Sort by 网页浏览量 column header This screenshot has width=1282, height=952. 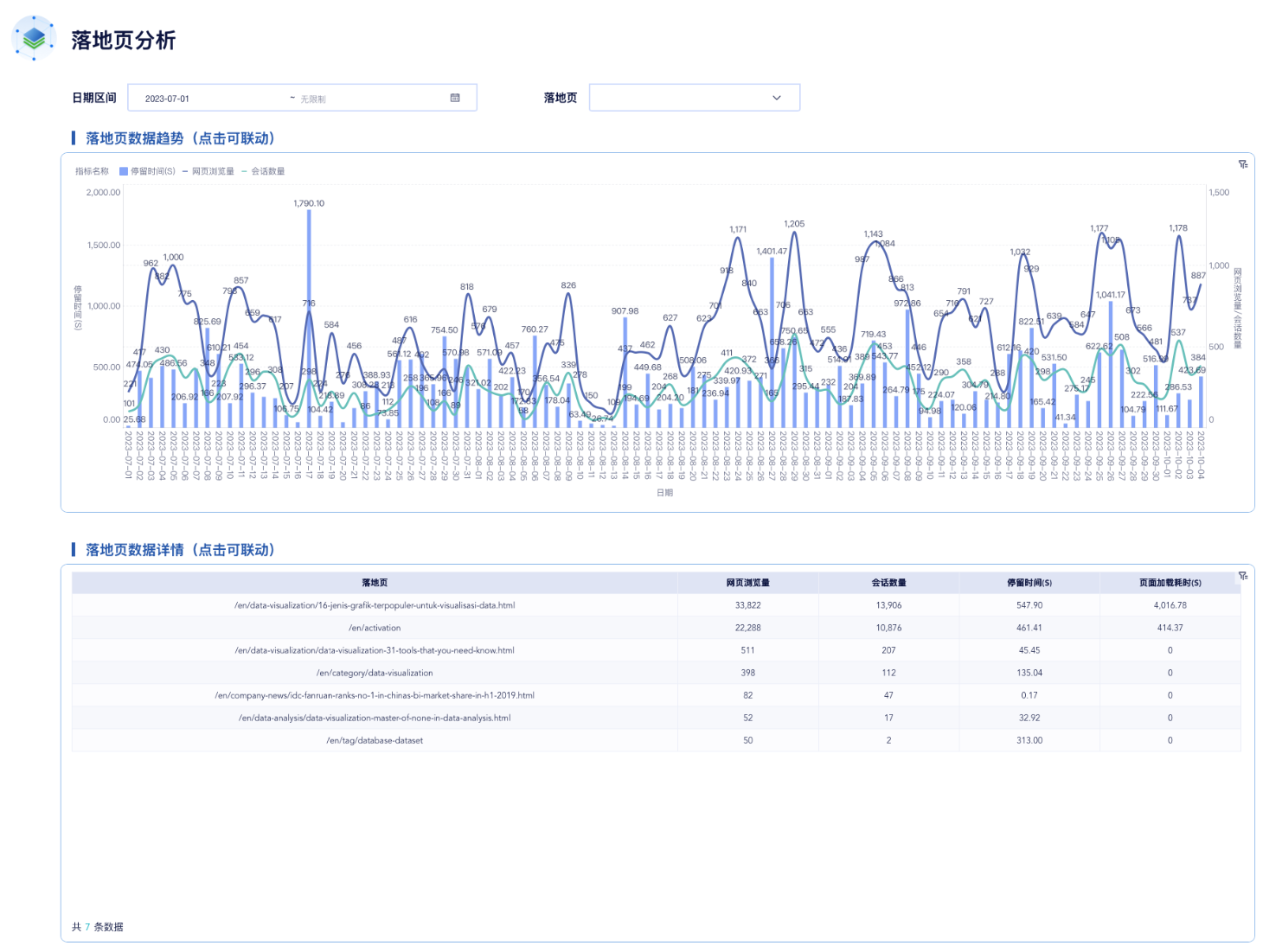(747, 583)
